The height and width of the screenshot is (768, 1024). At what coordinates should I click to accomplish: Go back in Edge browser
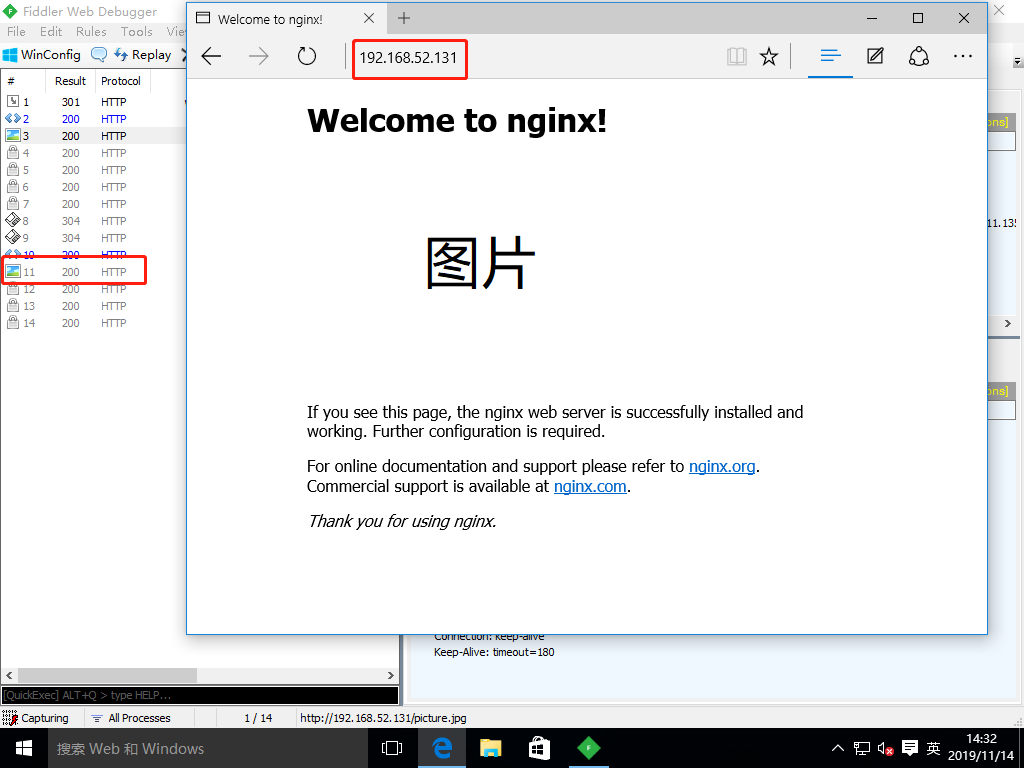pos(211,56)
